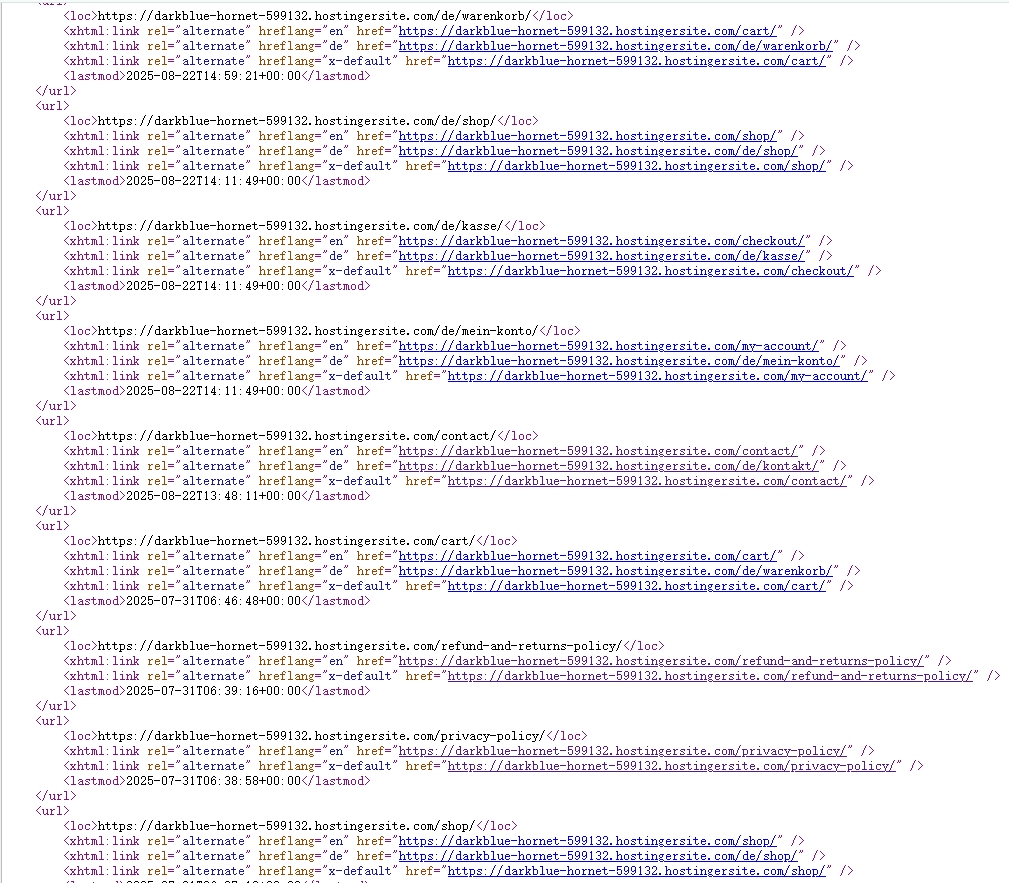Select the loc URL ending in /de/kasse/
This screenshot has width=1009, height=883.
pyautogui.click(x=300, y=226)
